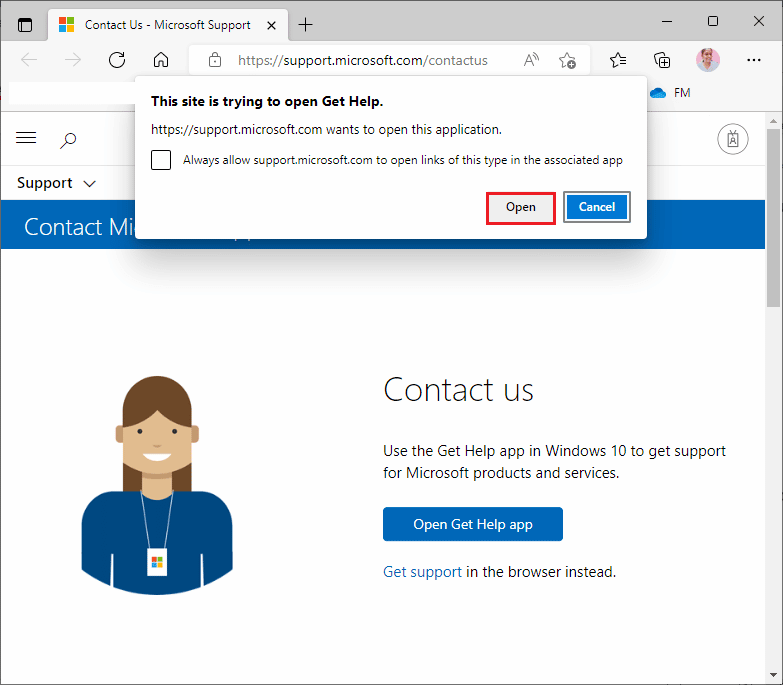Go back to the previous page
The width and height of the screenshot is (783, 685).
tap(29, 60)
